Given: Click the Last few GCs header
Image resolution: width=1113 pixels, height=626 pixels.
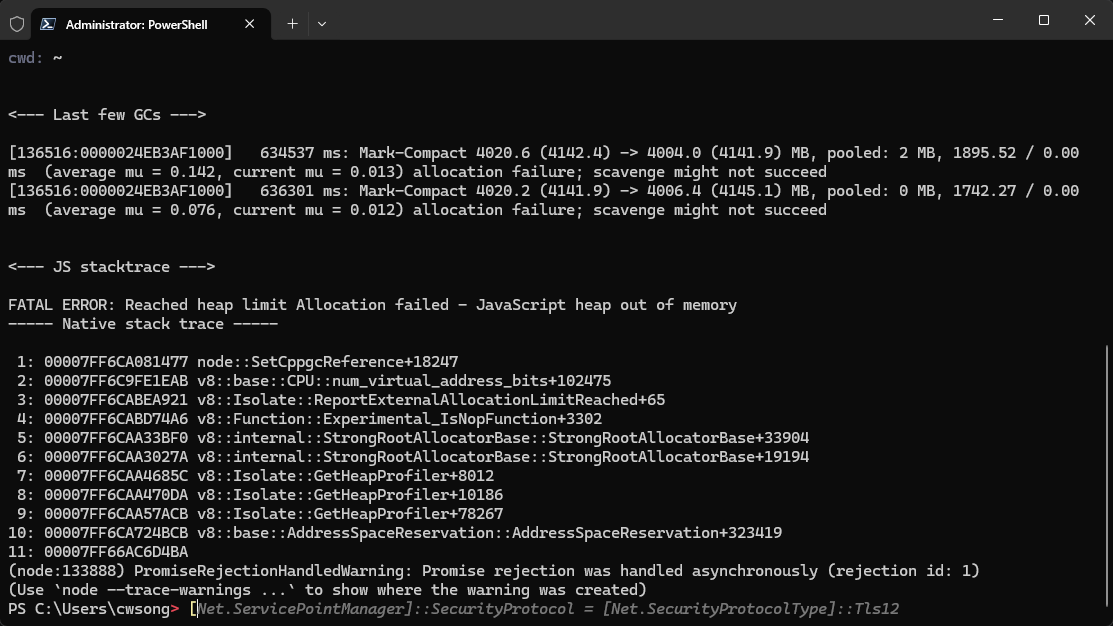Looking at the screenshot, I should (107, 115).
